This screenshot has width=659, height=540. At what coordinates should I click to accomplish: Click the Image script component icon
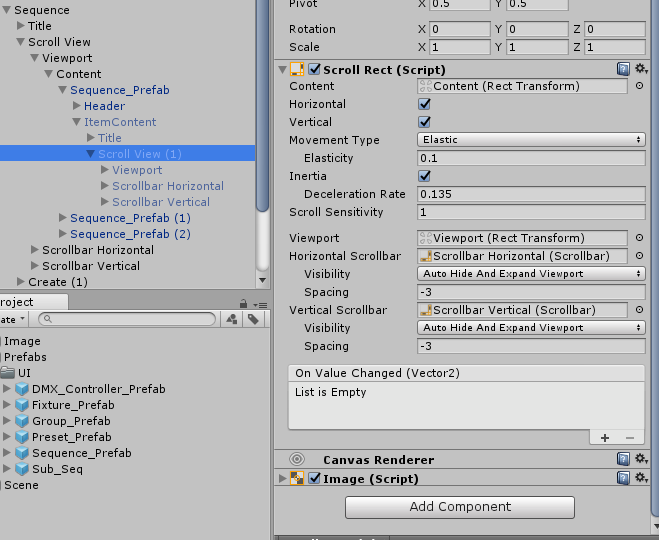click(297, 478)
